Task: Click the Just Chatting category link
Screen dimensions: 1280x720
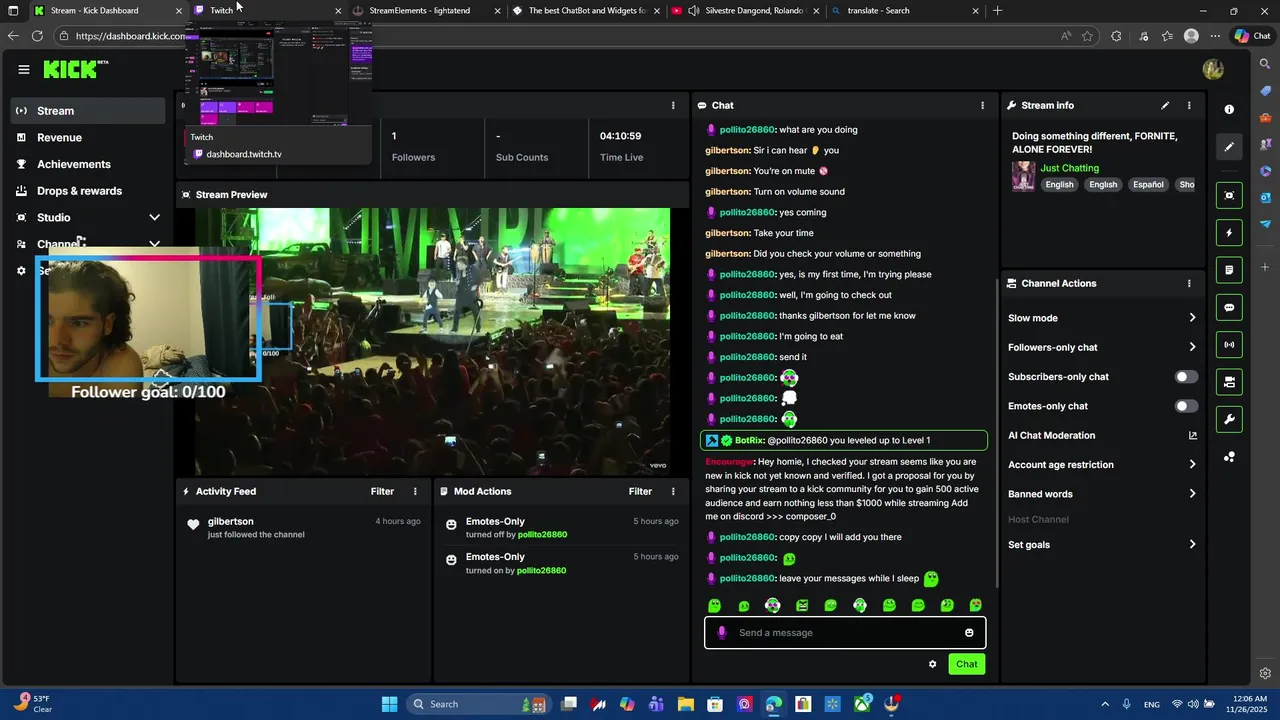Action: click(1069, 168)
